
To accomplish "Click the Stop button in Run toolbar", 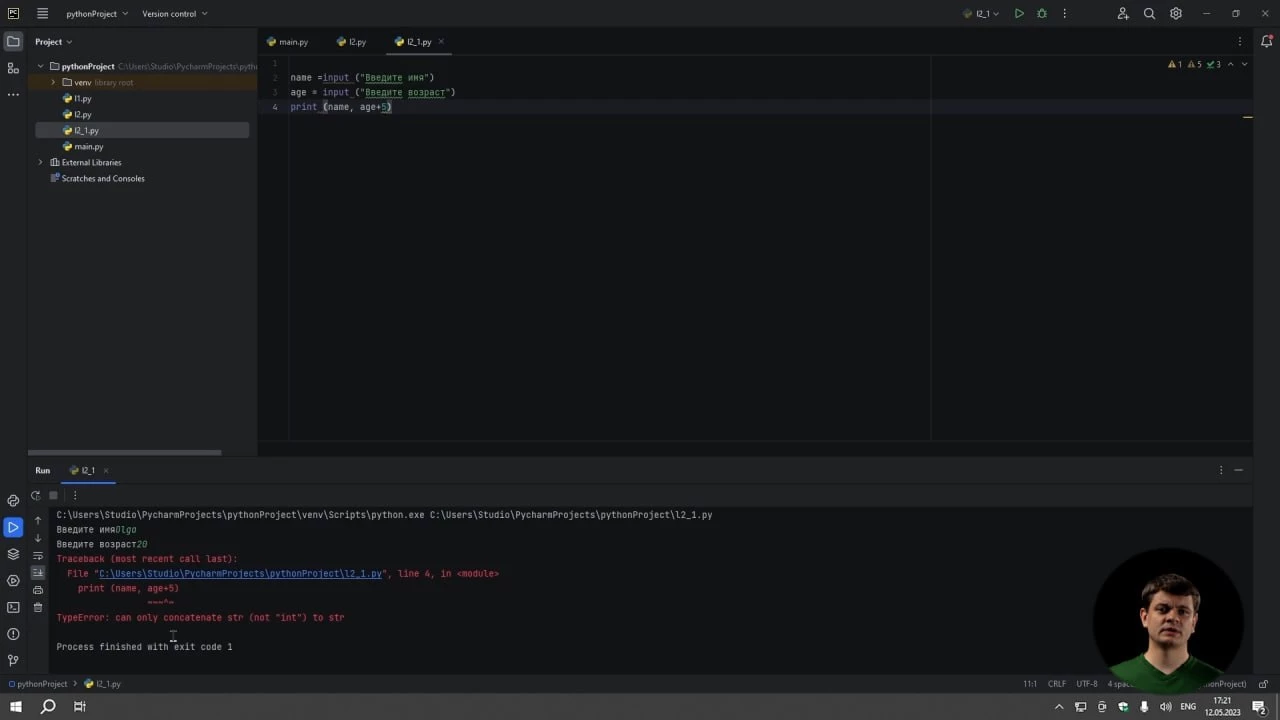I will coord(54,495).
